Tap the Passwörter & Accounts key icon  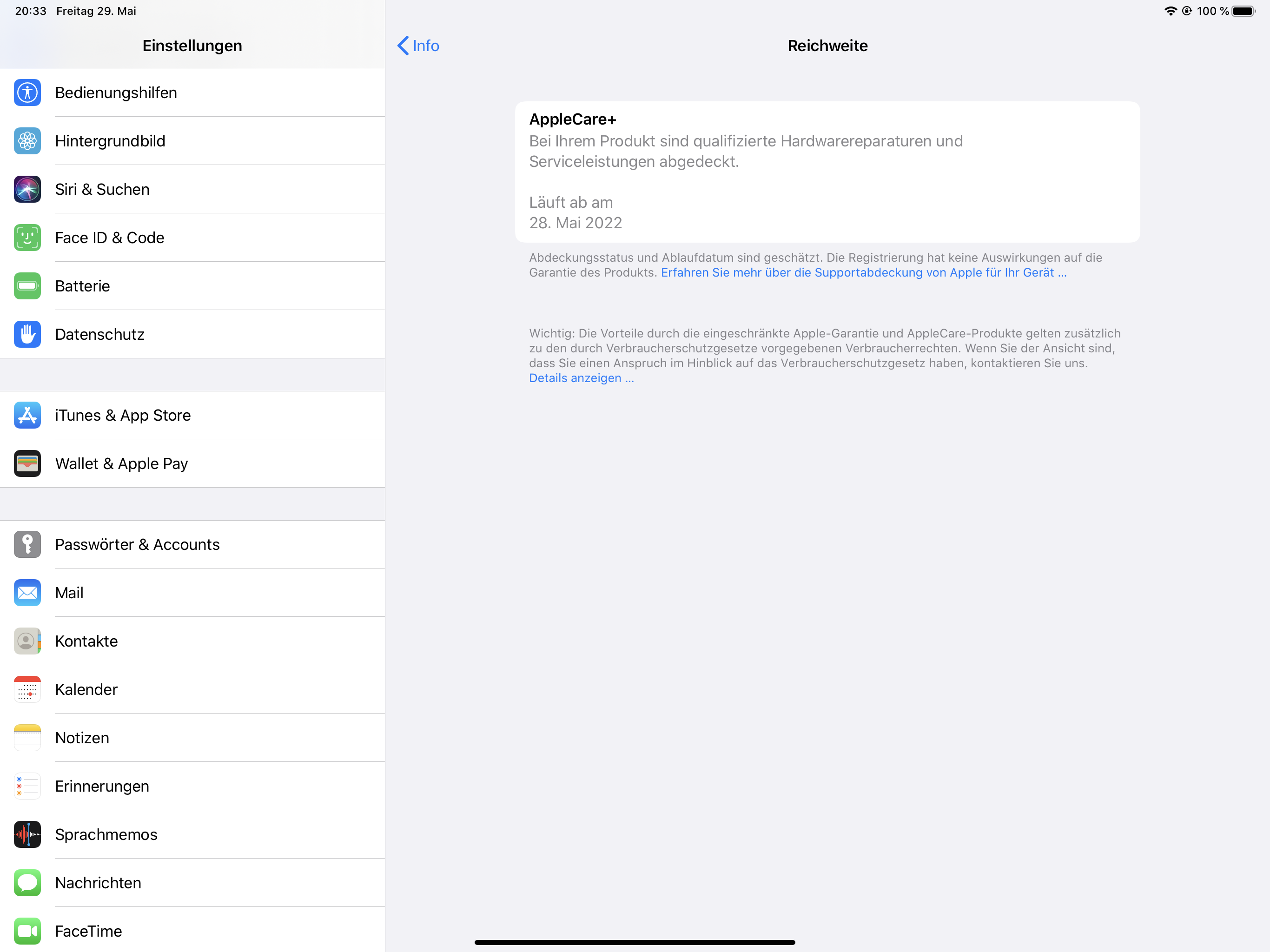(x=27, y=544)
